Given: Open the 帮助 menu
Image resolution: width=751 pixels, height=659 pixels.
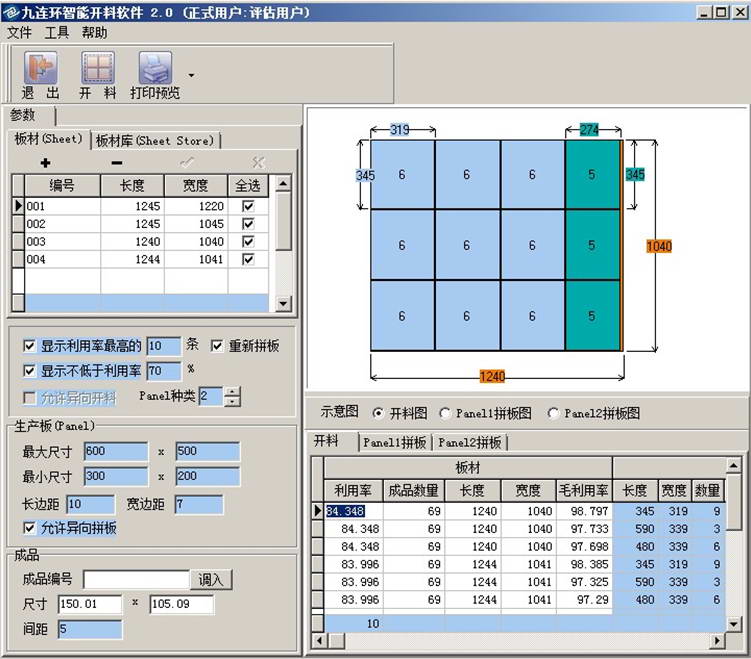Looking at the screenshot, I should [94, 33].
